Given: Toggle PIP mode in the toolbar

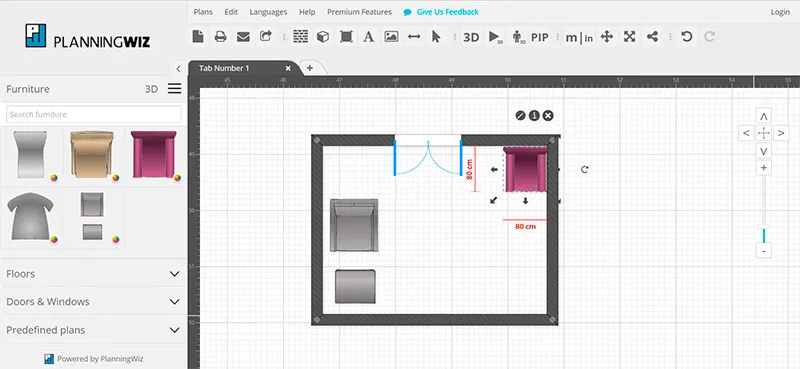Looking at the screenshot, I should tap(540, 37).
